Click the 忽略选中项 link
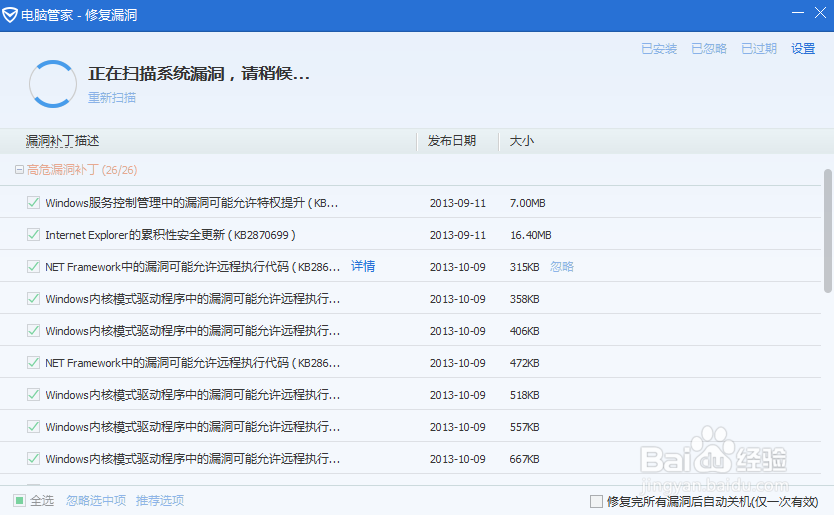Screen dimensions: 834x515 click(x=96, y=501)
